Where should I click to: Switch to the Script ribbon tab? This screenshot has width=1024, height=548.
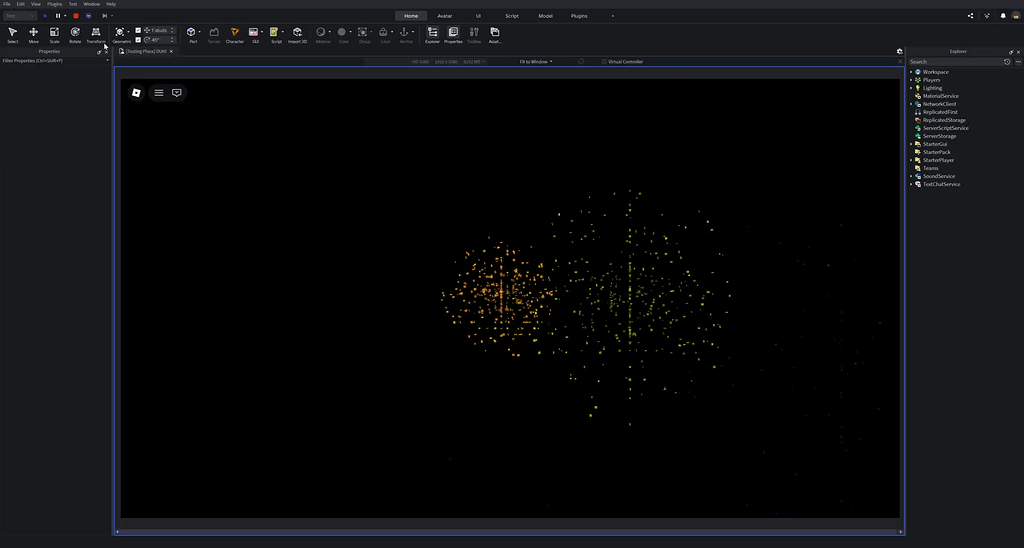[511, 16]
